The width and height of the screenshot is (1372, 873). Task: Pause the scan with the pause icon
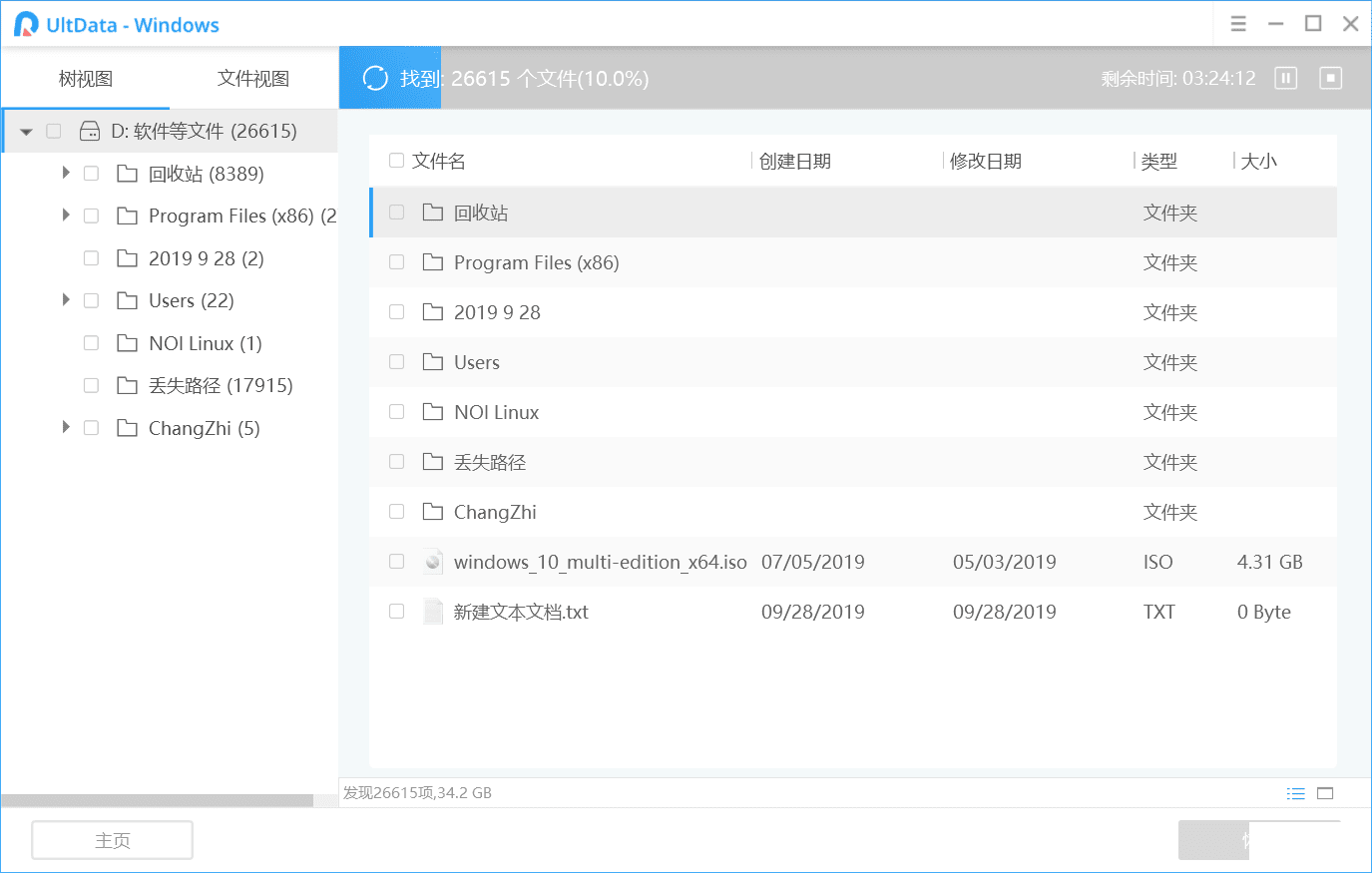1286,78
